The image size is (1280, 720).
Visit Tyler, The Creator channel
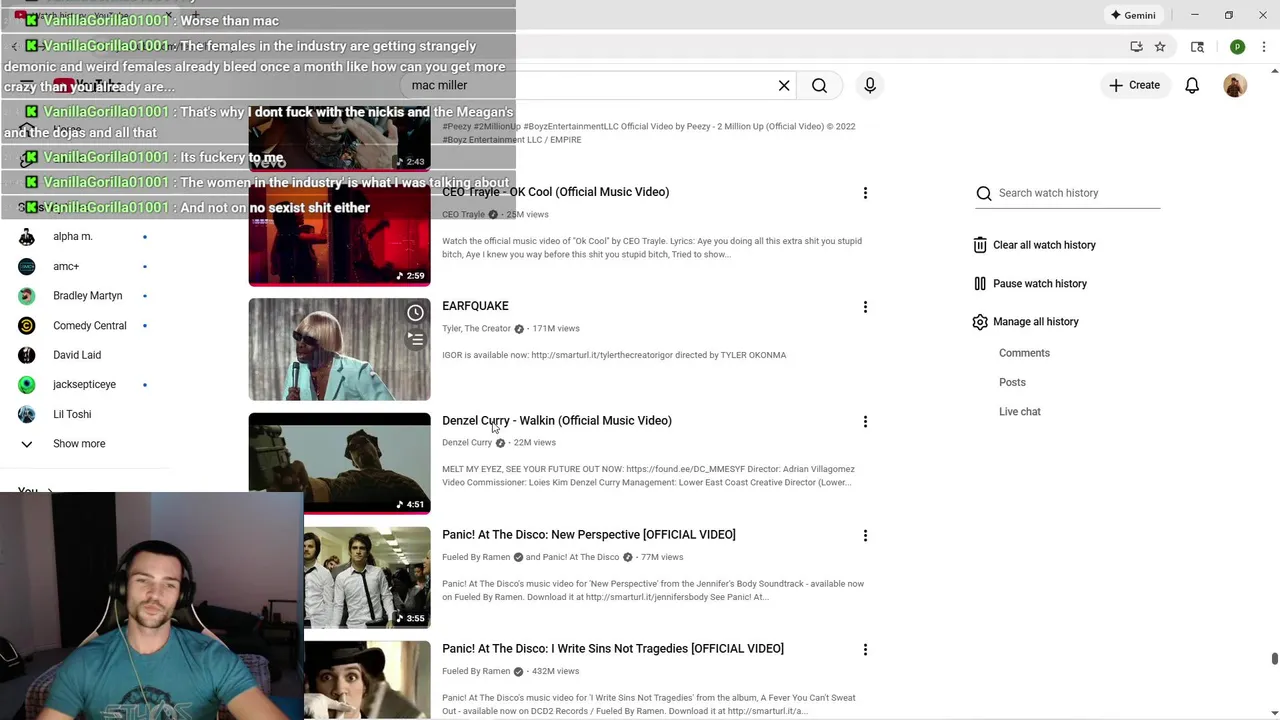point(476,329)
